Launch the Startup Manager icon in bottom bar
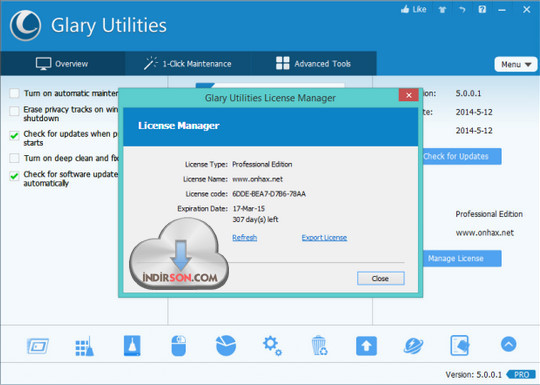This screenshot has height=385, width=540. 38,346
